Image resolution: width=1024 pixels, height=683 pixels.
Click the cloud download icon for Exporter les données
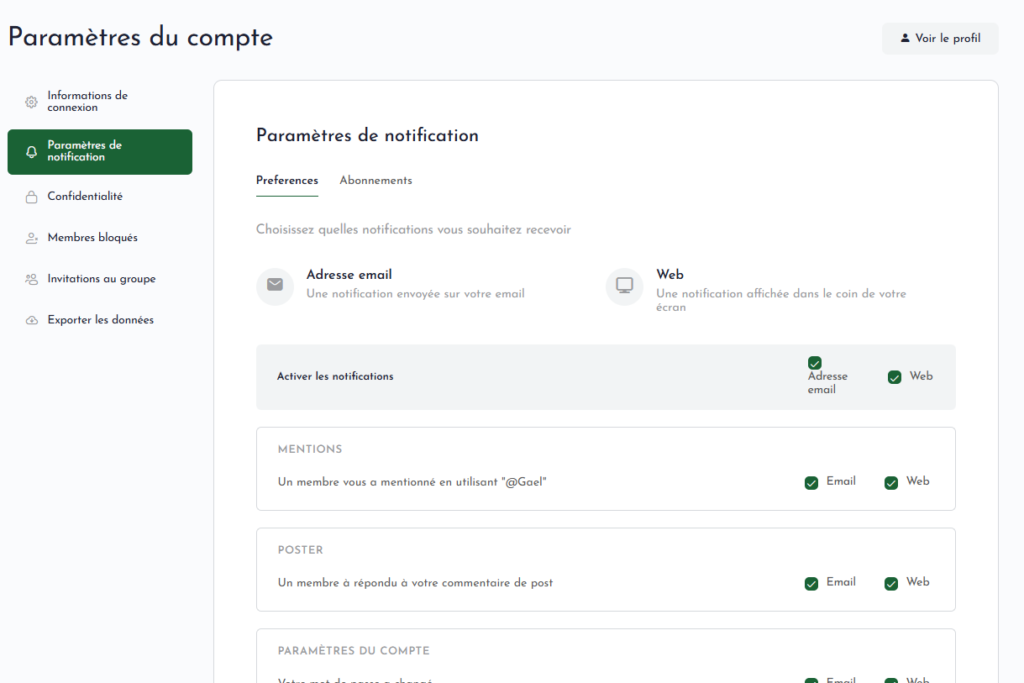(31, 320)
